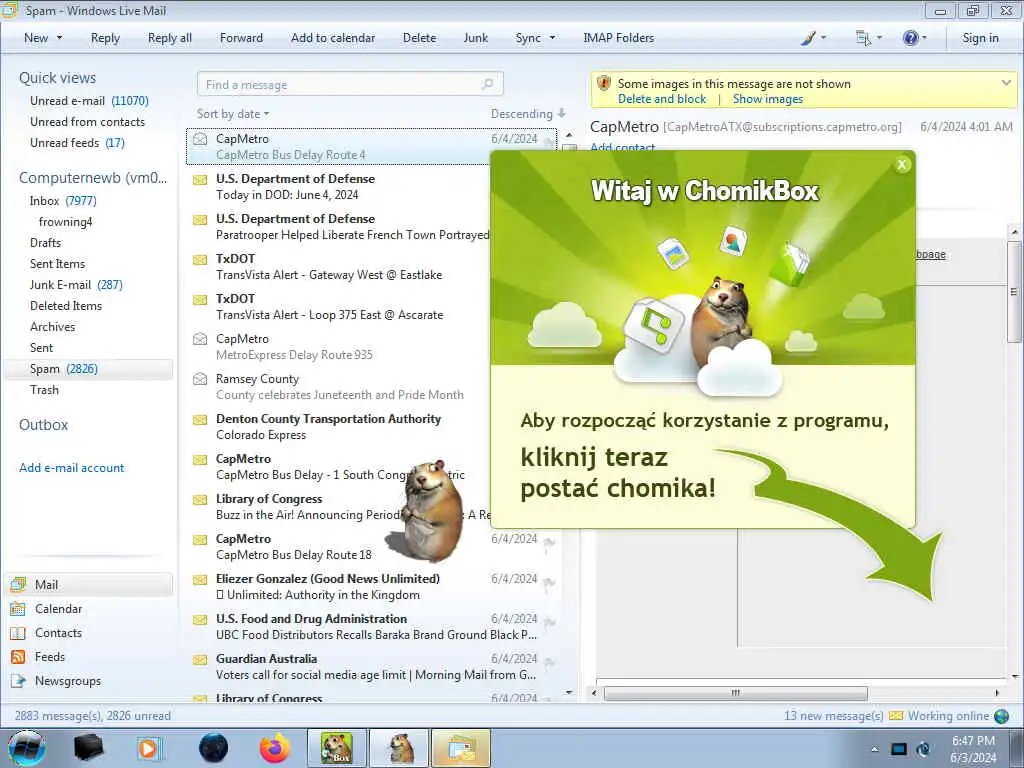
Task: Close the ChomikBox welcome popup
Action: tap(902, 165)
